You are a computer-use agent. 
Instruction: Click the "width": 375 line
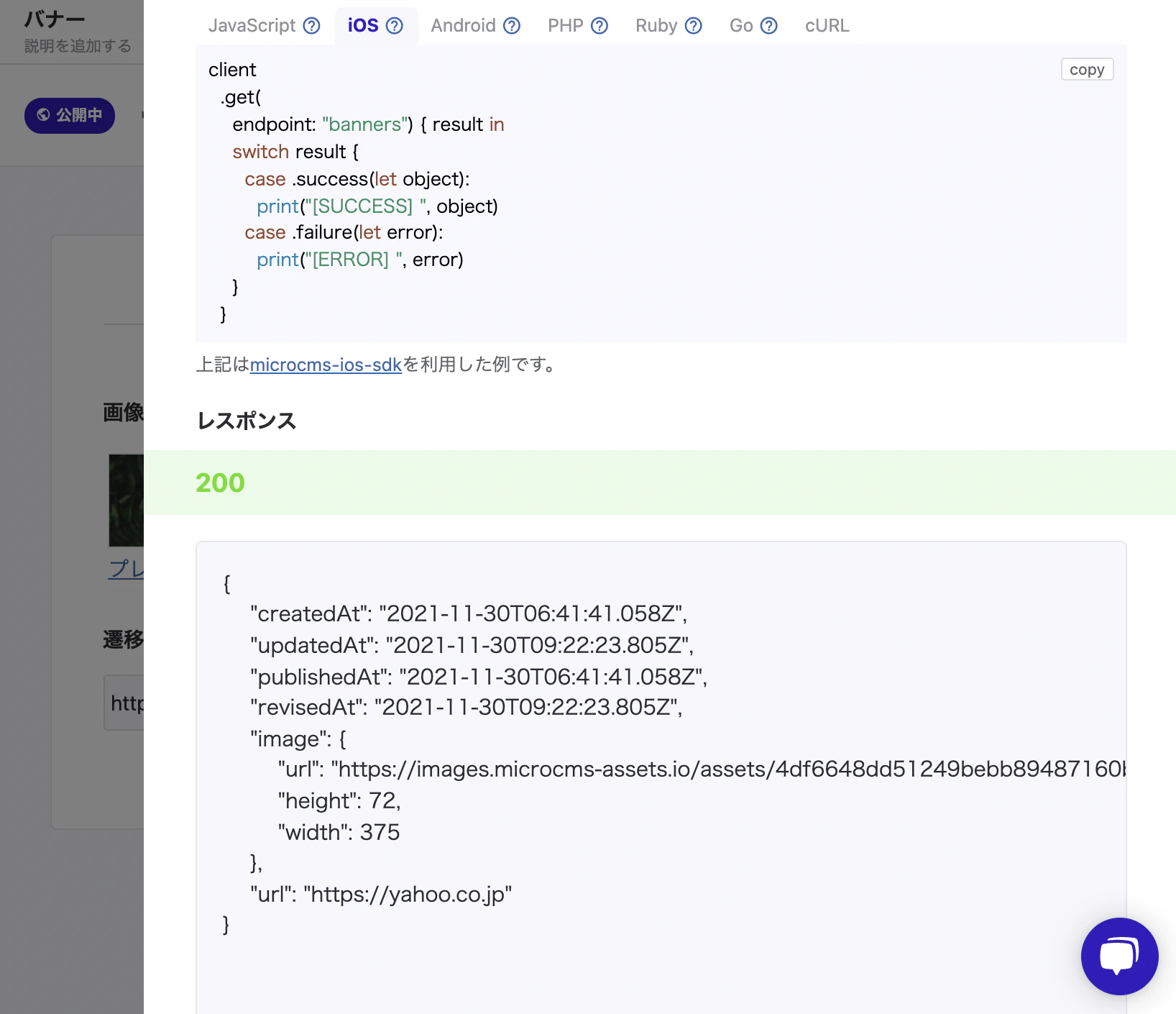point(339,832)
